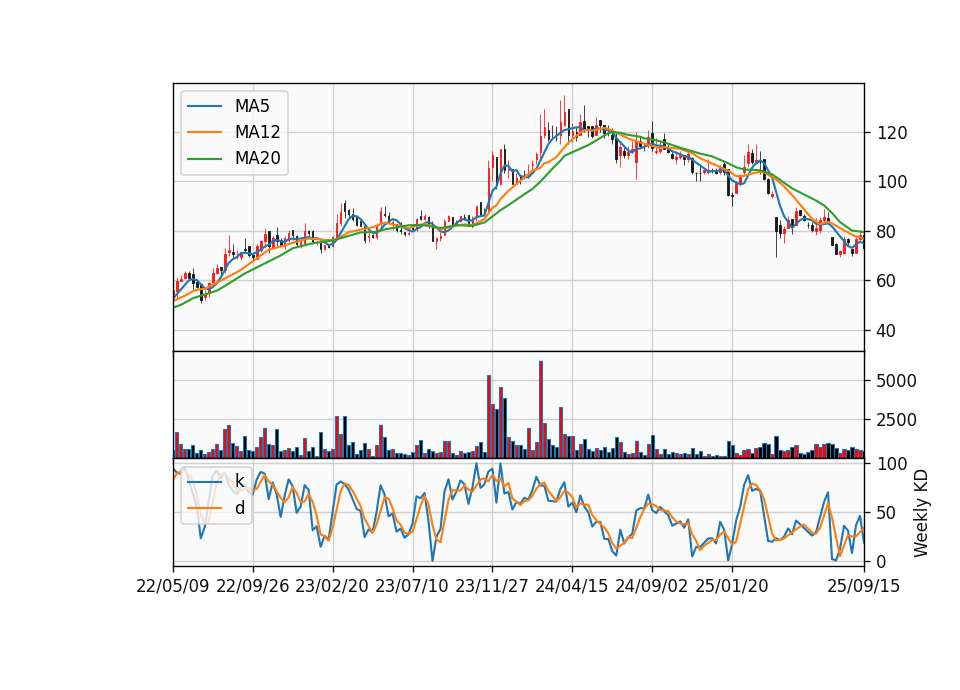Click the 5000 volume axis label

click(897, 381)
